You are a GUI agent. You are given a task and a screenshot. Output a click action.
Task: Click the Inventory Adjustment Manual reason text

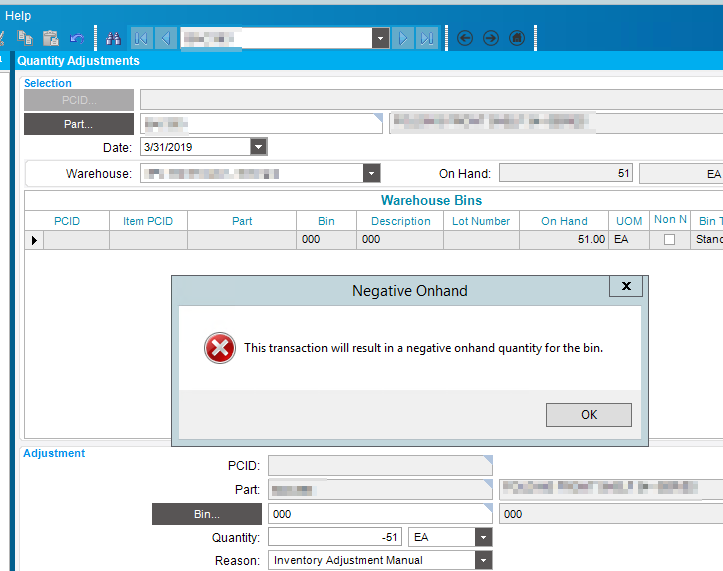348,560
